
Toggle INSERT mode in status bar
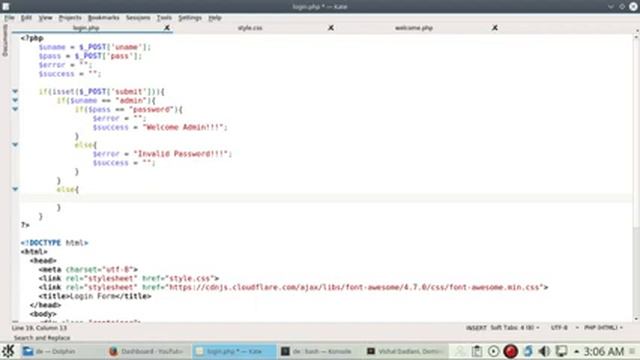[x=476, y=328]
